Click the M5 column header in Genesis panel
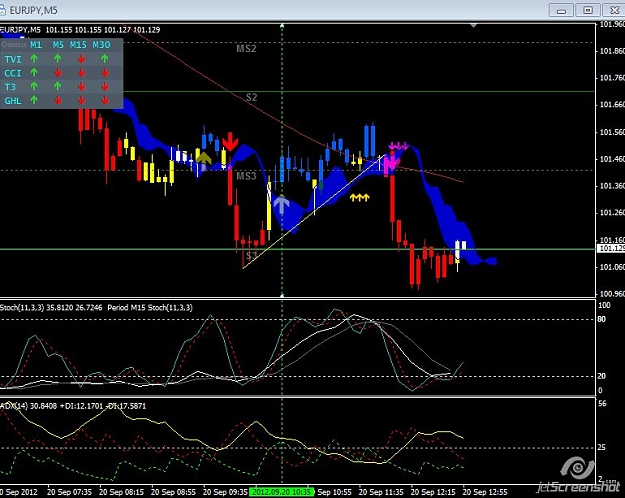The image size is (625, 498). pos(58,45)
